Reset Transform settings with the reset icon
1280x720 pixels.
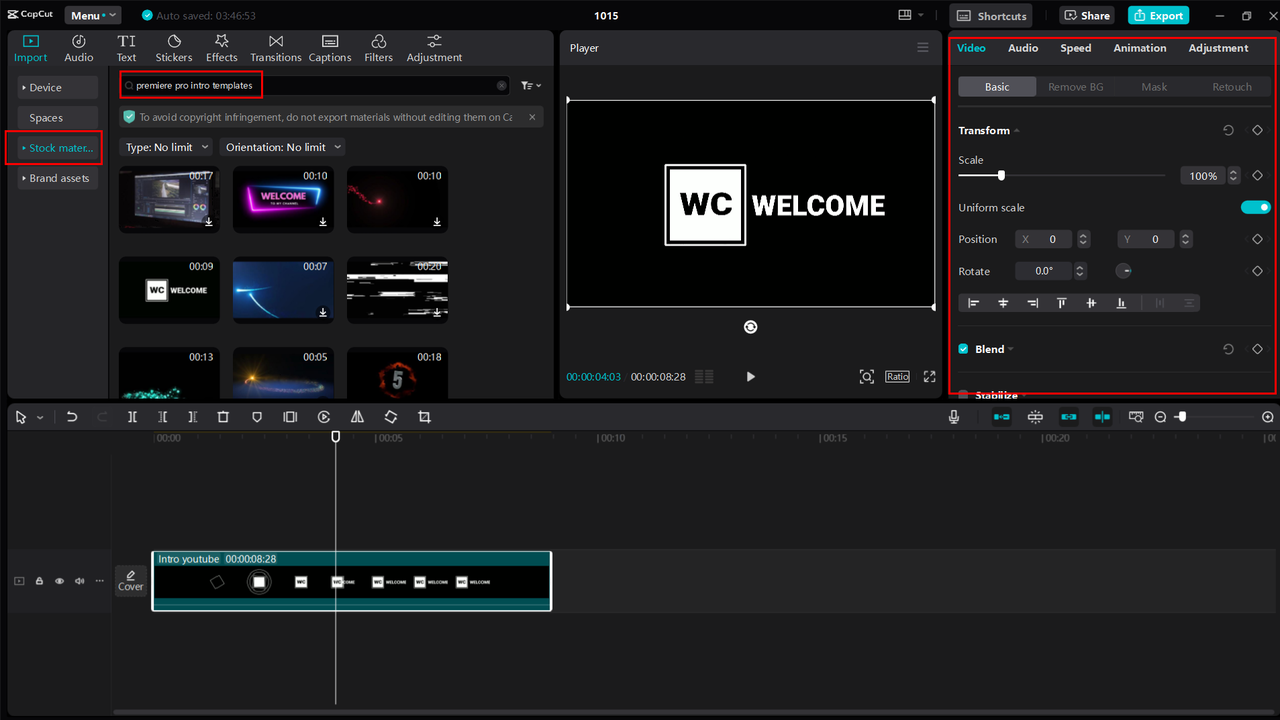click(1228, 131)
